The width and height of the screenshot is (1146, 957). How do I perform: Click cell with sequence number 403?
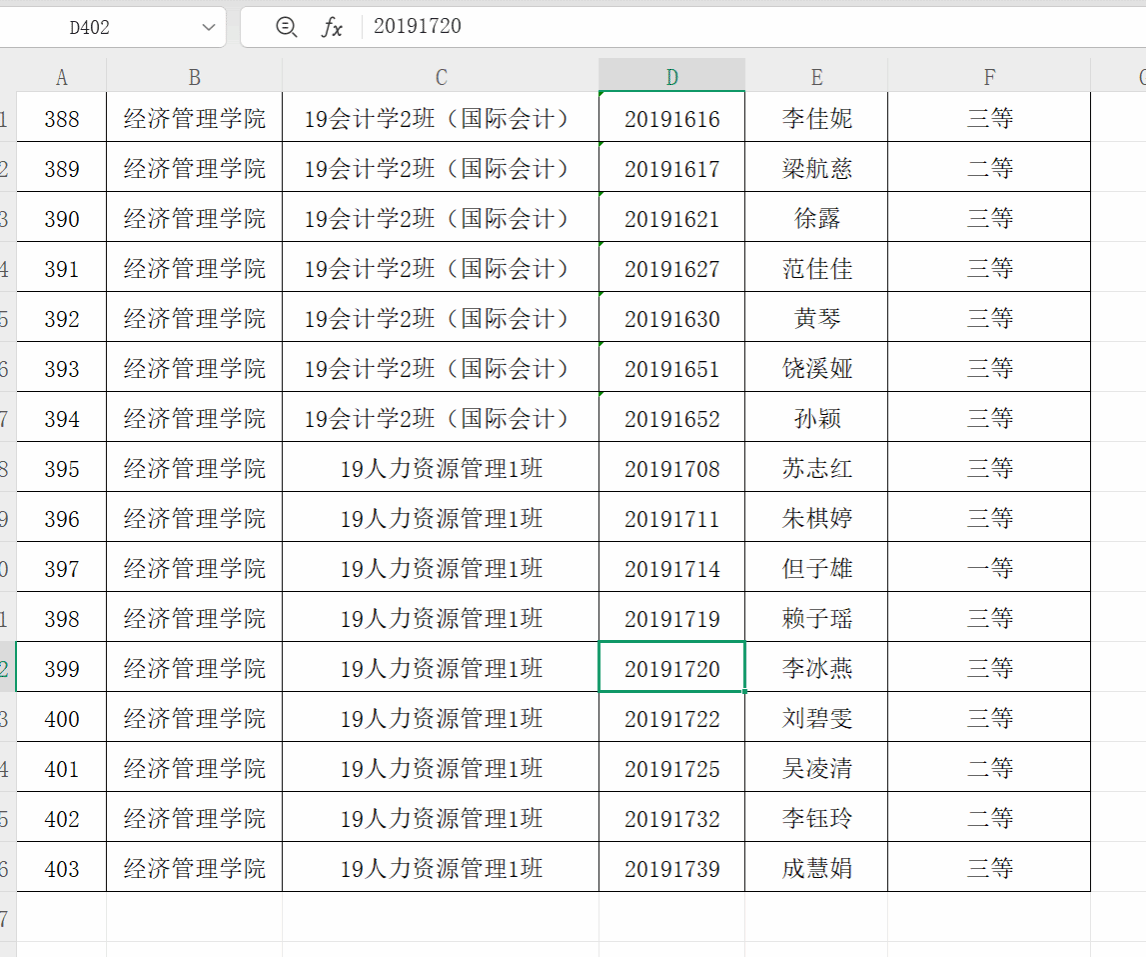[62, 869]
